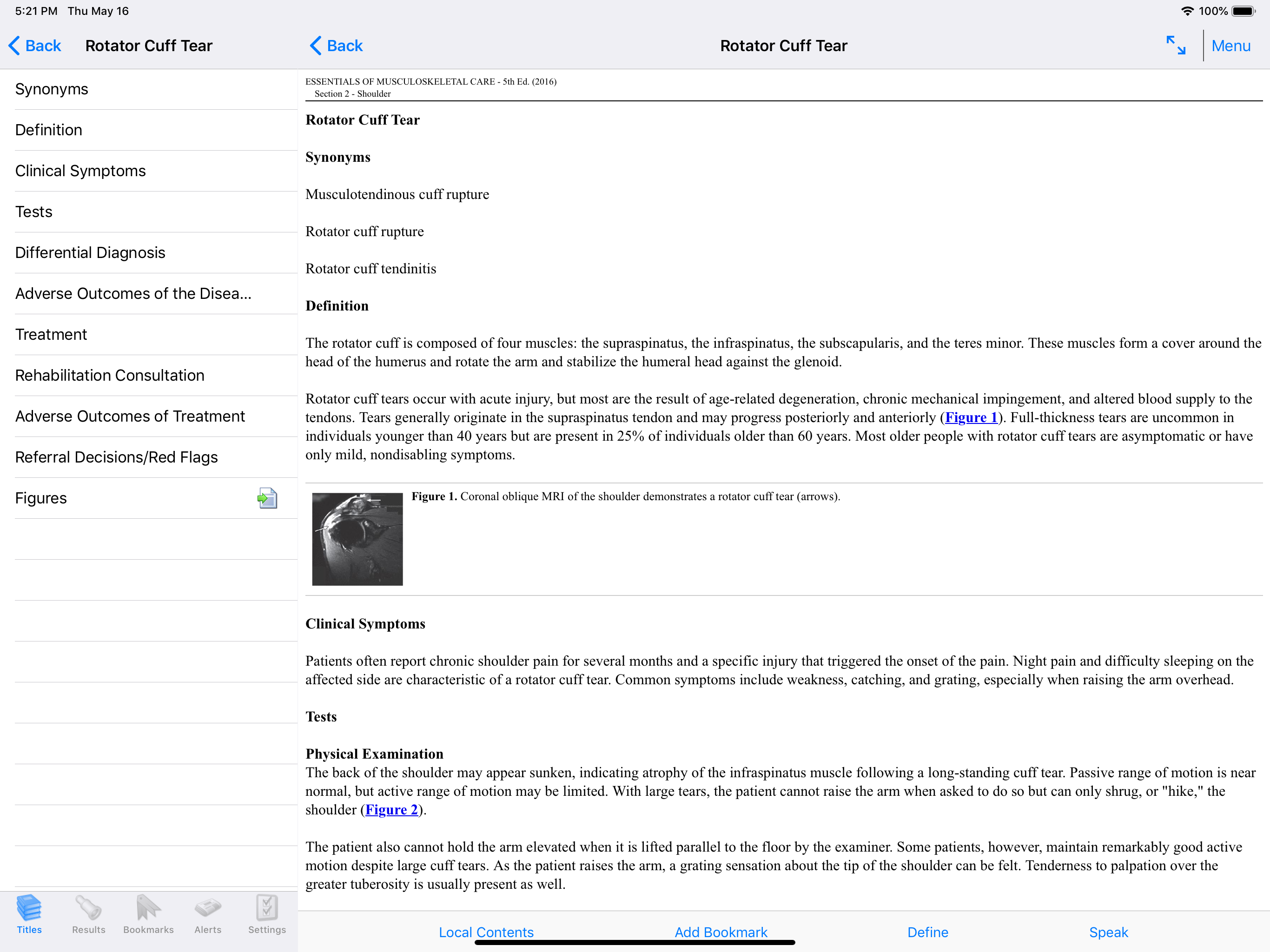Open the Menu in top right
1270x952 pixels.
click(x=1230, y=46)
